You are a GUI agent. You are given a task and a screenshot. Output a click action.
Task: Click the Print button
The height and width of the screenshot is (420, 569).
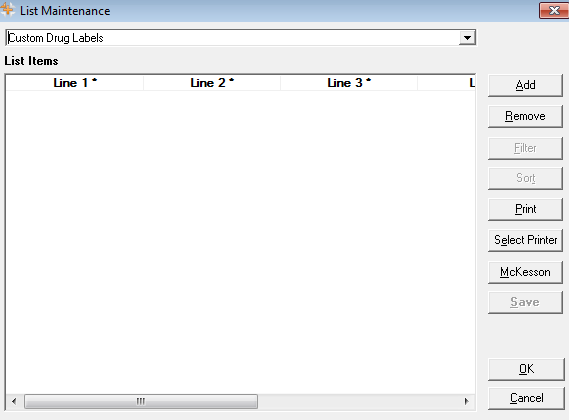point(525,209)
